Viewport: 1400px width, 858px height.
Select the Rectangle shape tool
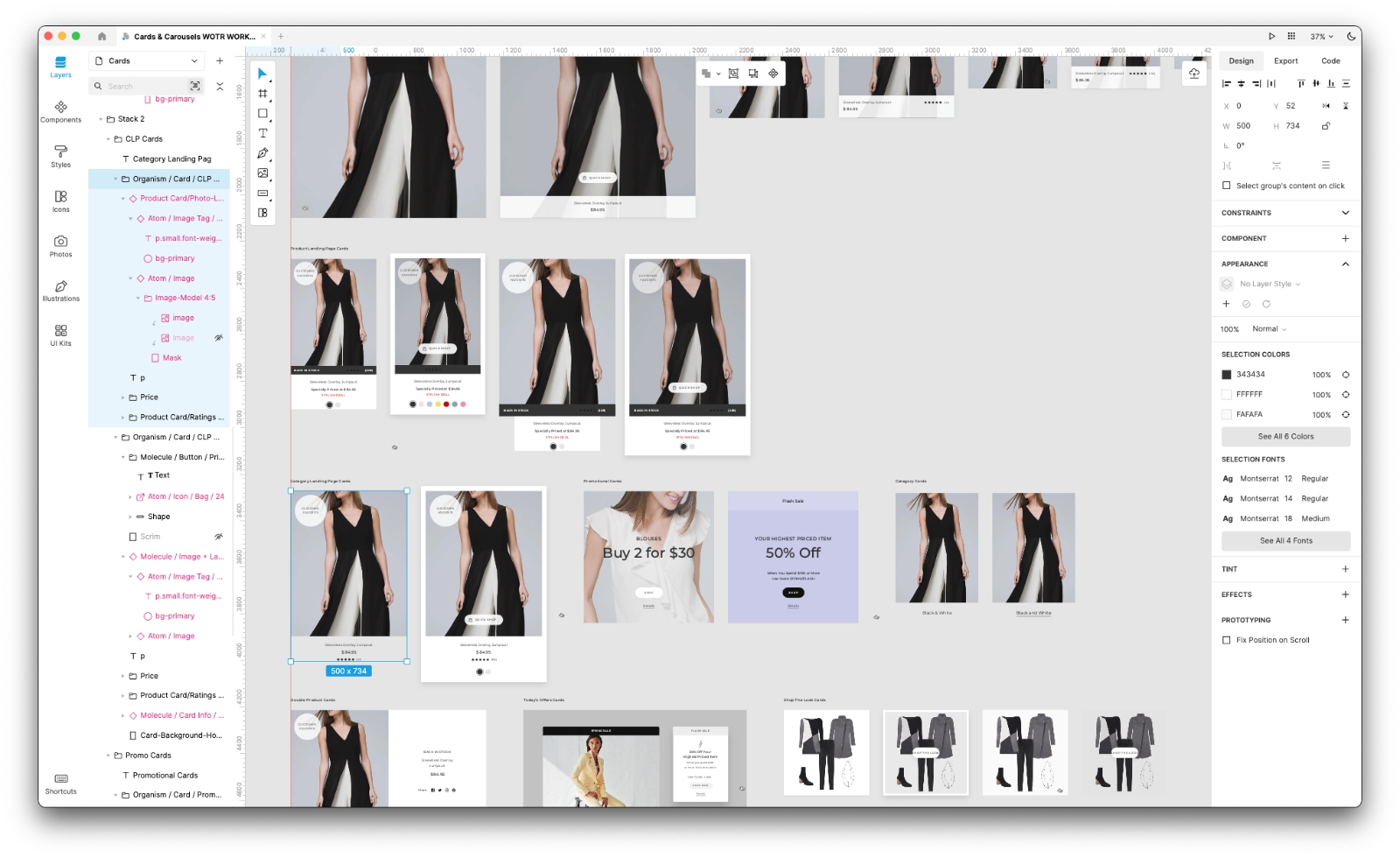coord(262,113)
